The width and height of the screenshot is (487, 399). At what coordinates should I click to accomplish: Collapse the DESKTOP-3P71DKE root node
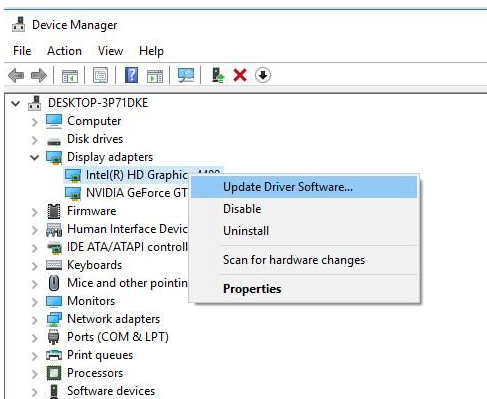[15, 103]
